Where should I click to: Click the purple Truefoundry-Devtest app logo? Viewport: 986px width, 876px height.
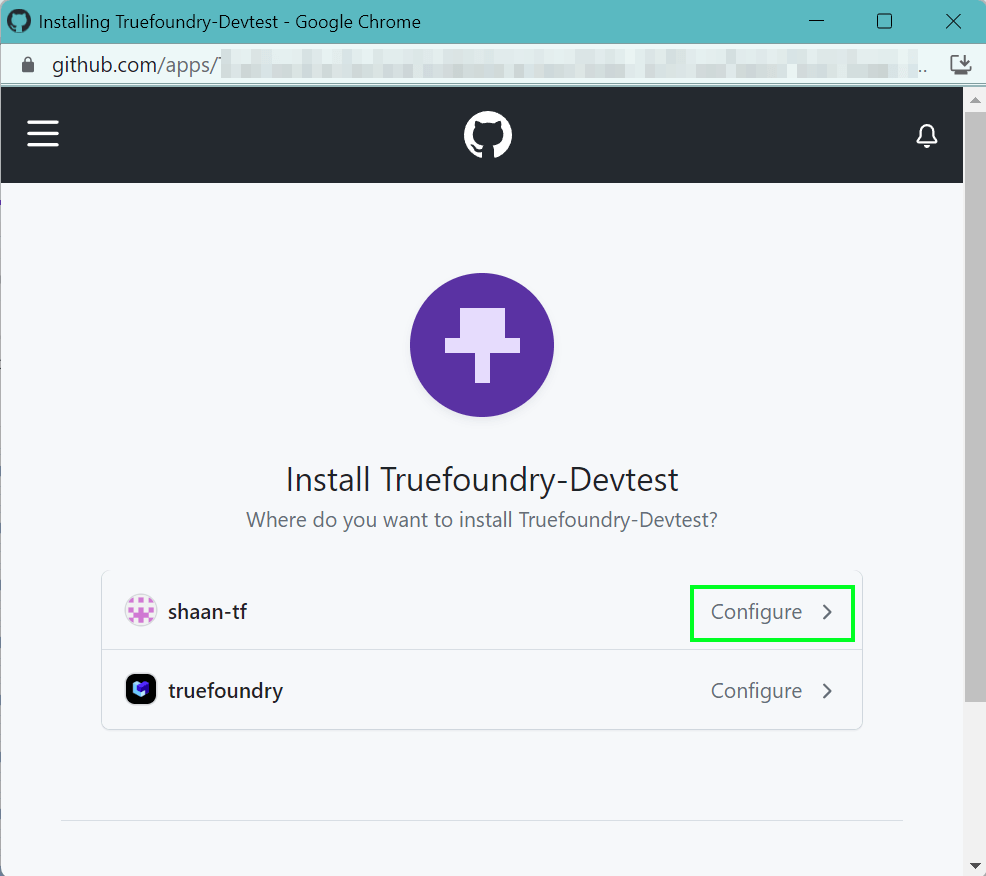coord(482,345)
